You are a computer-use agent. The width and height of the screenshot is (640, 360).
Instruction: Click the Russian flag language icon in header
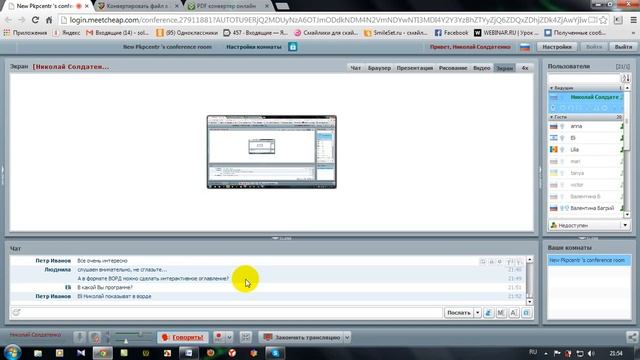pyautogui.click(x=525, y=47)
